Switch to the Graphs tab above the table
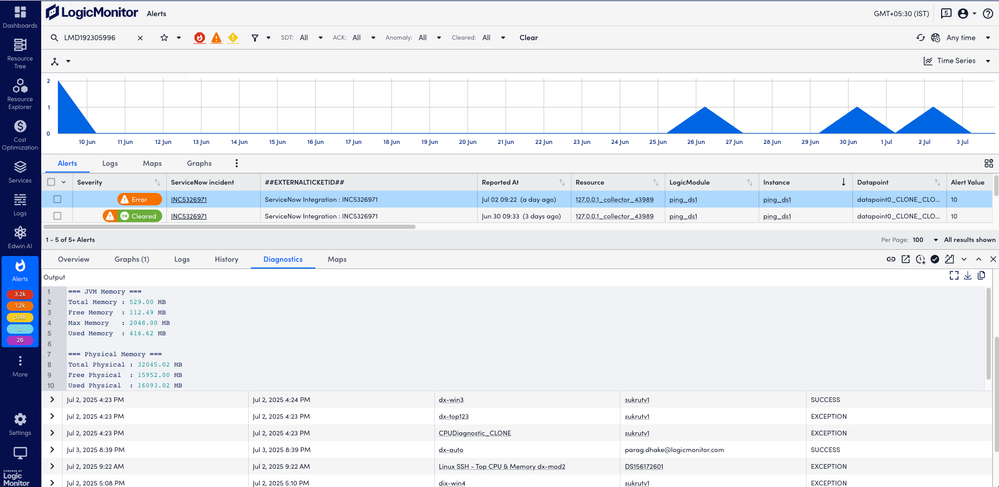 point(199,163)
